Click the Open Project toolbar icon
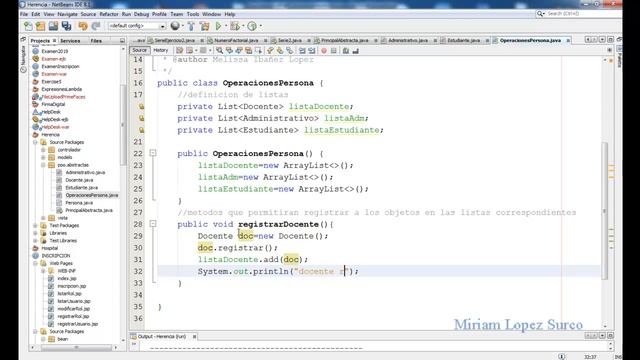Screen dimensions: 640x360 (x=53, y=26)
